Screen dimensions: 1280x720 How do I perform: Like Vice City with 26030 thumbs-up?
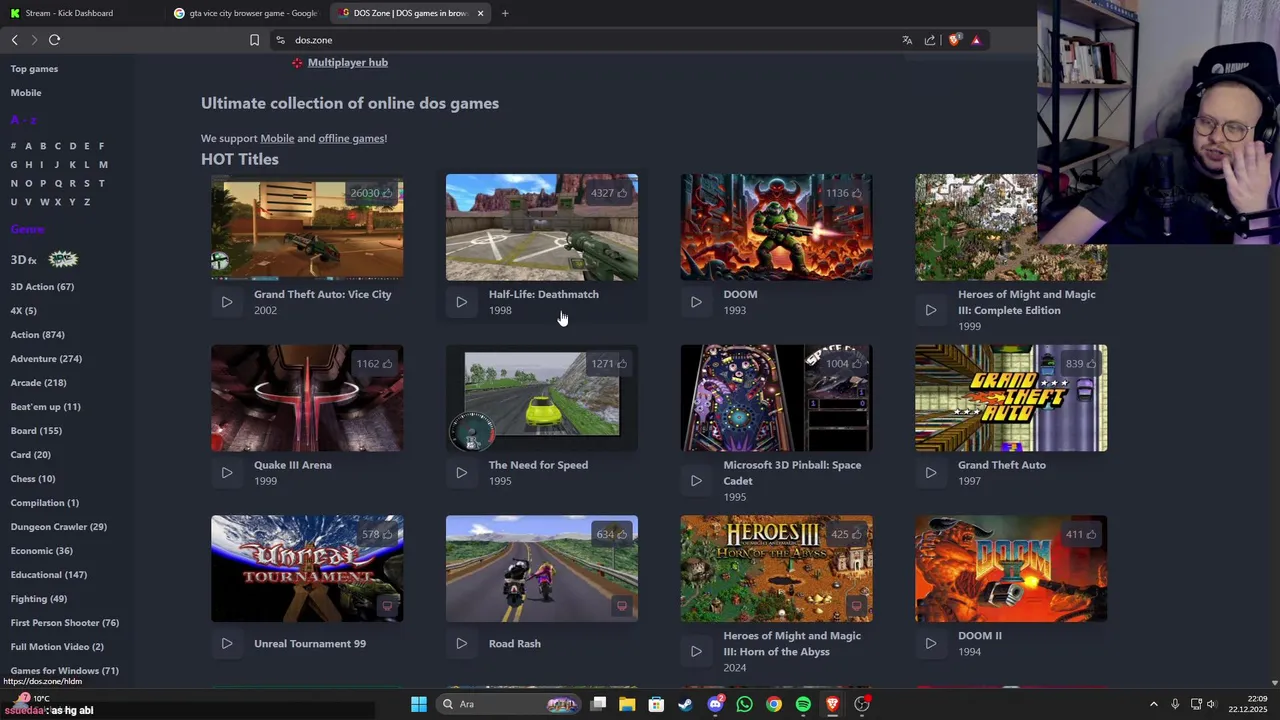[x=372, y=193]
